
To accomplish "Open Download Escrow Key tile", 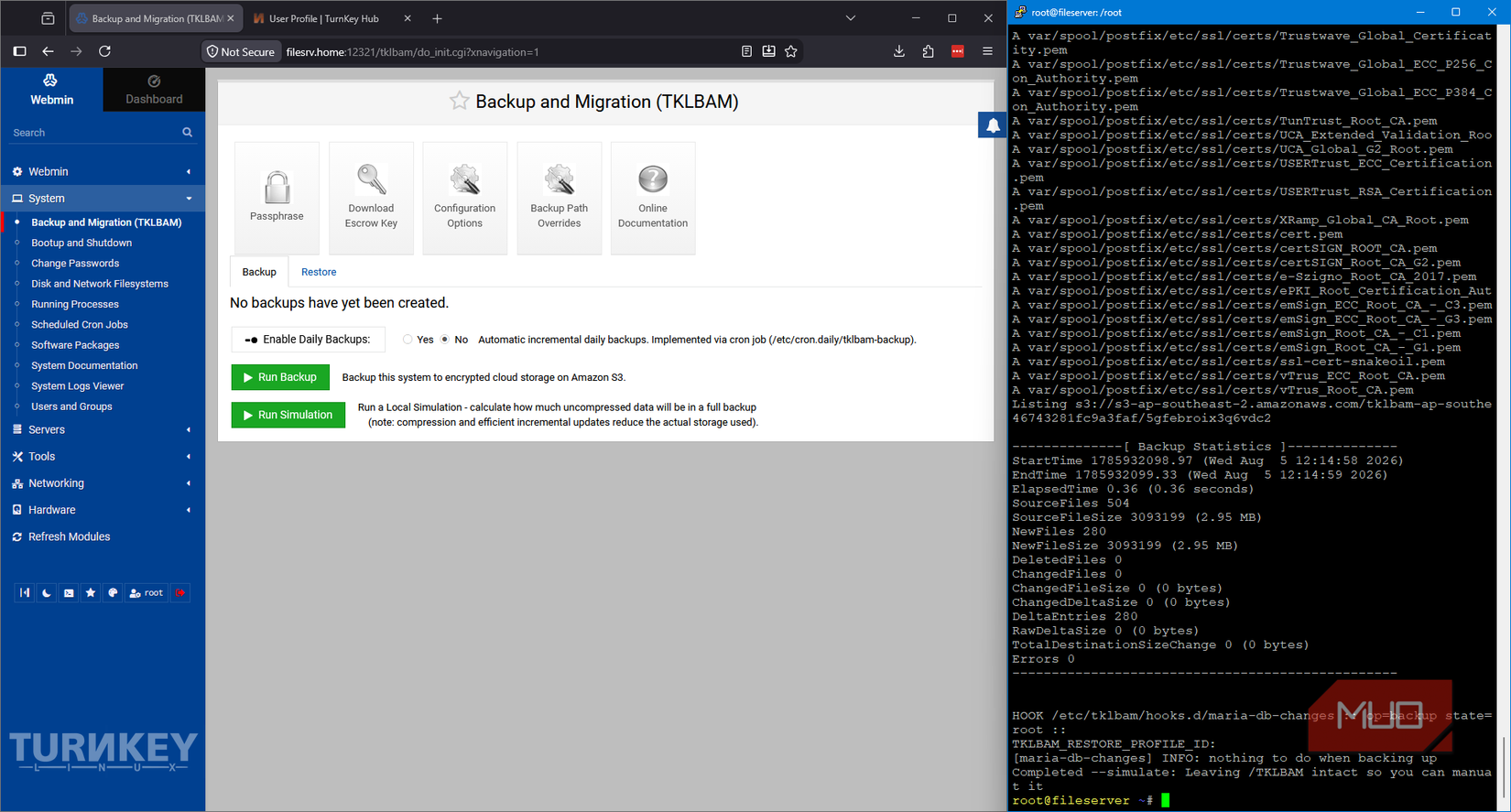I will [x=371, y=198].
